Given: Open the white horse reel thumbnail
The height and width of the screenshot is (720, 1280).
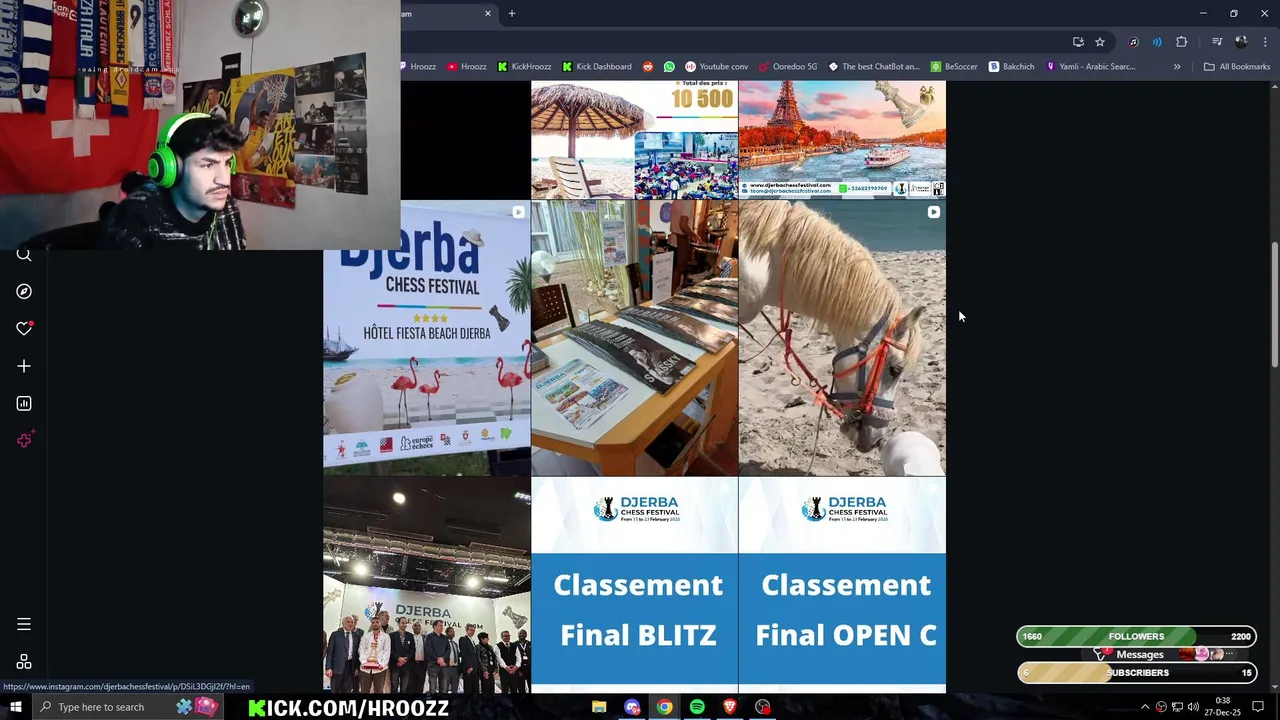Looking at the screenshot, I should (842, 338).
